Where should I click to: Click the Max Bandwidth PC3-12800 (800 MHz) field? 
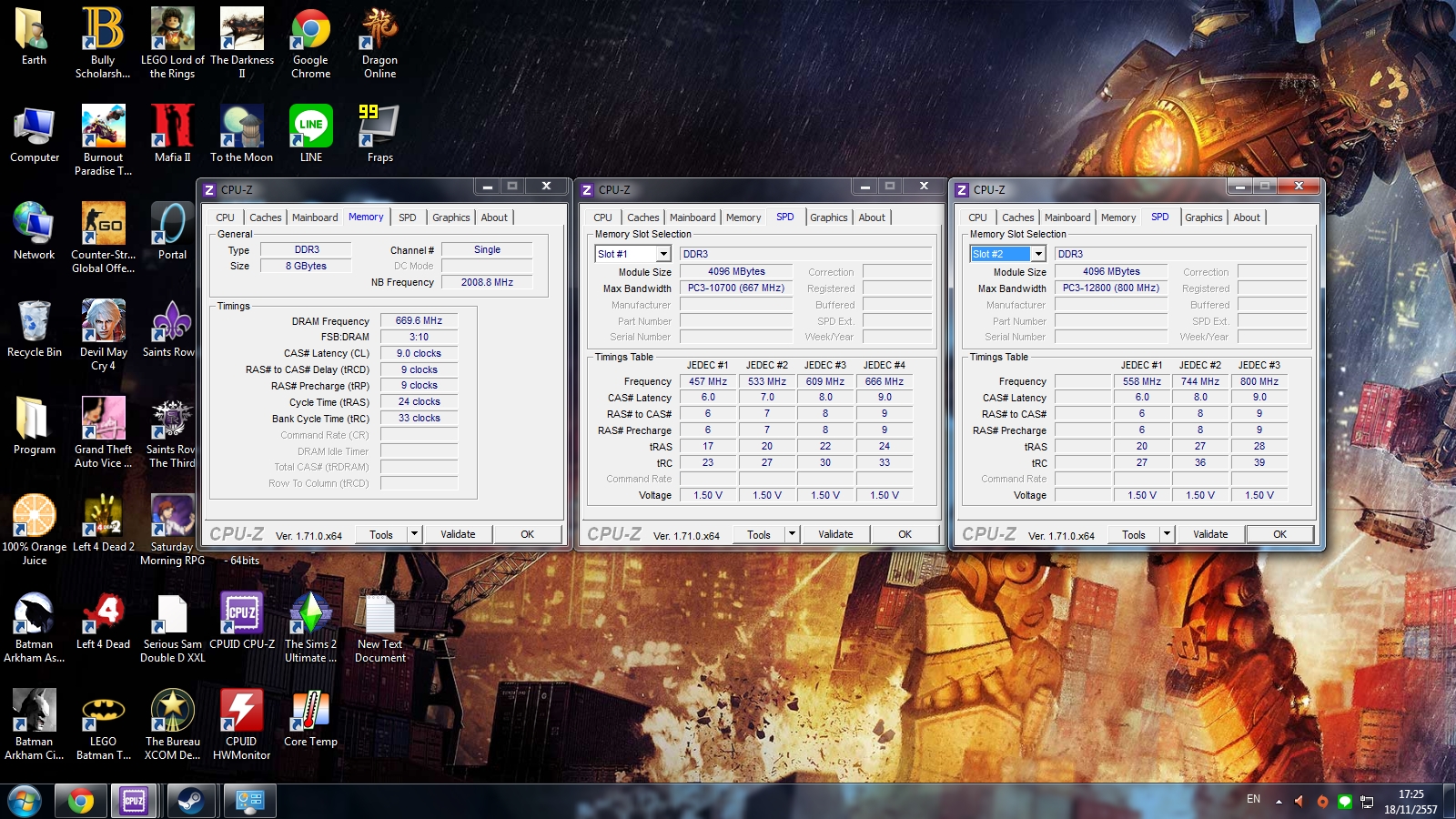point(1111,288)
